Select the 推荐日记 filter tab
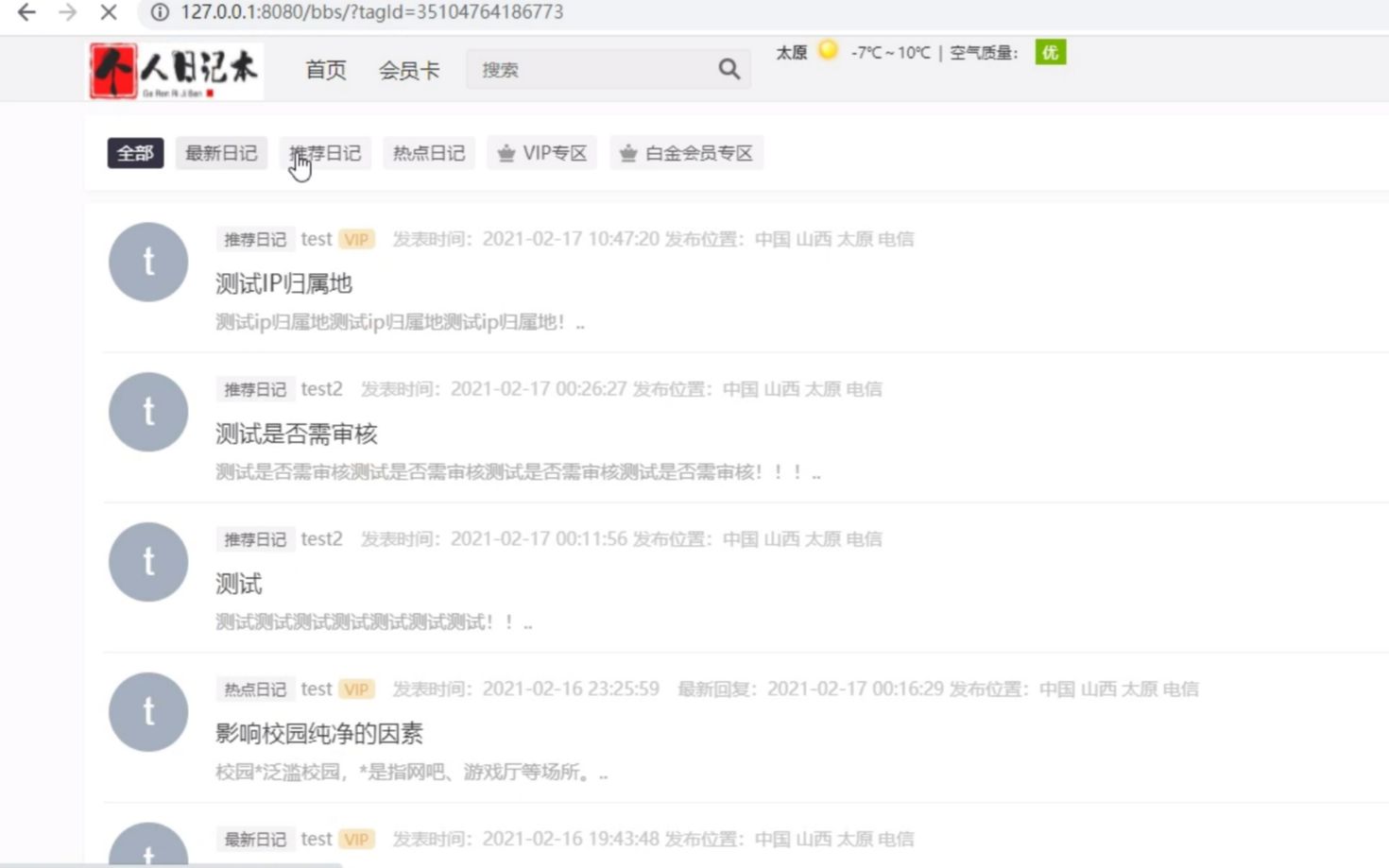Image resolution: width=1389 pixels, height=868 pixels. click(325, 153)
